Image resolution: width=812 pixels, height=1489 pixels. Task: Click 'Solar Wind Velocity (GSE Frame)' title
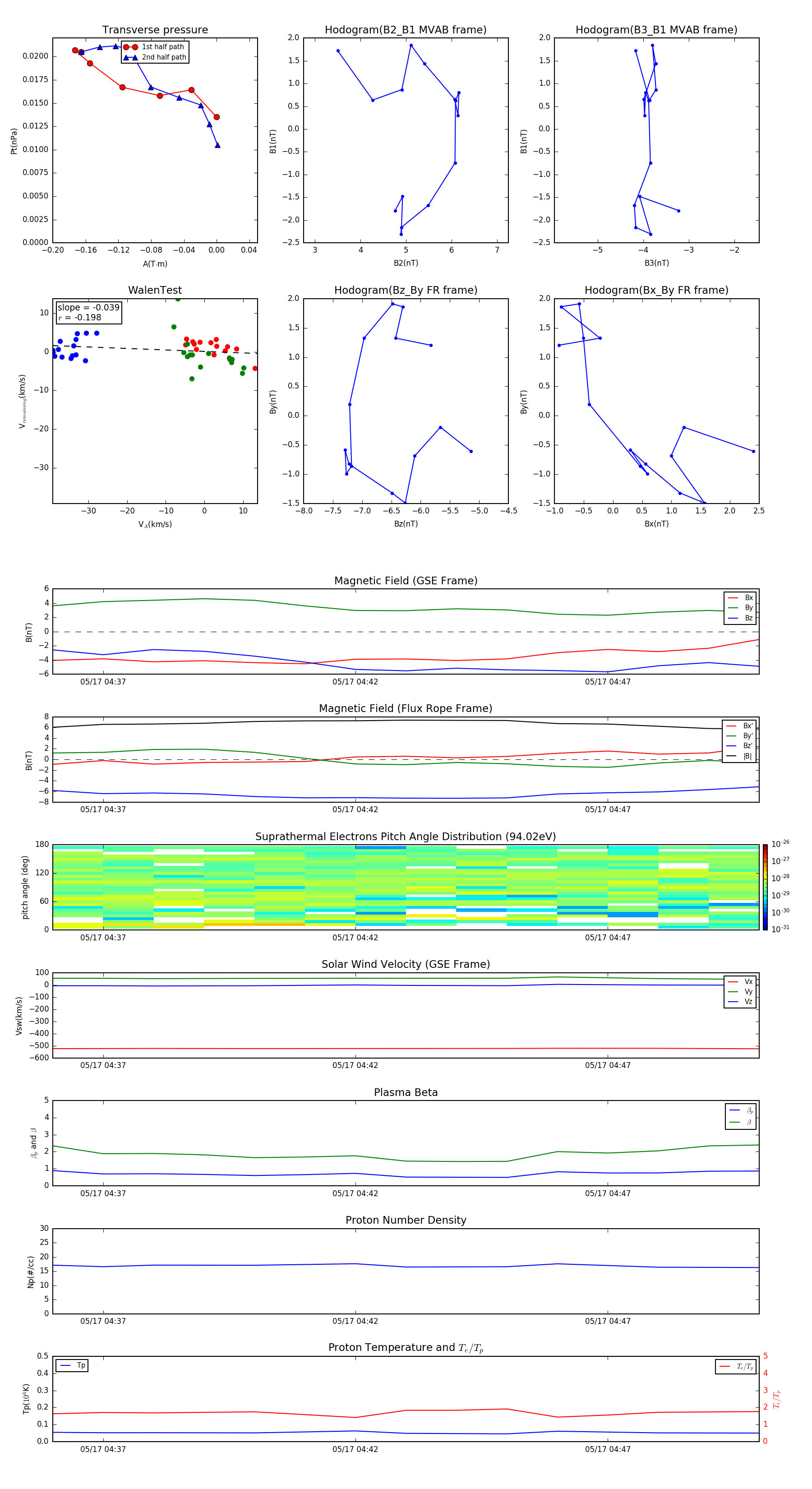point(406,965)
